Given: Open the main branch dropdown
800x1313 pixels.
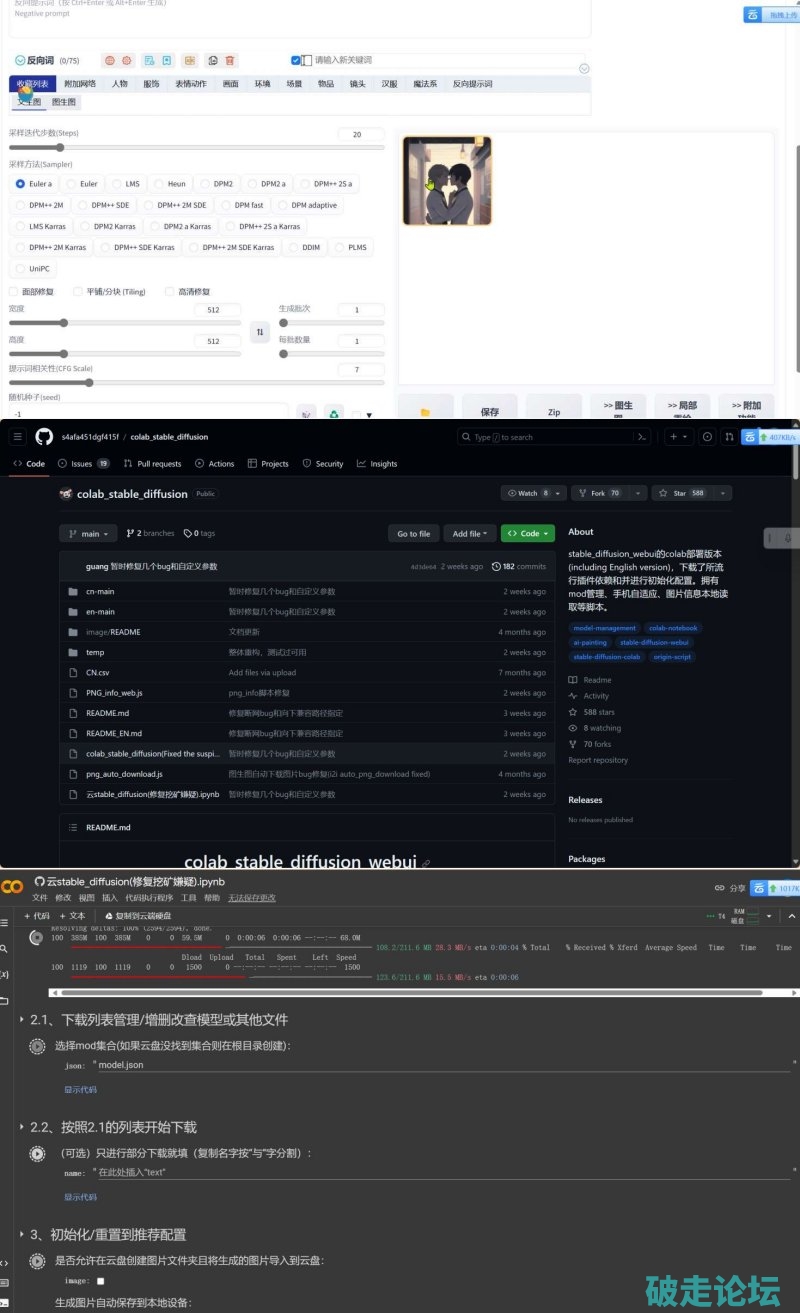Looking at the screenshot, I should (88, 534).
